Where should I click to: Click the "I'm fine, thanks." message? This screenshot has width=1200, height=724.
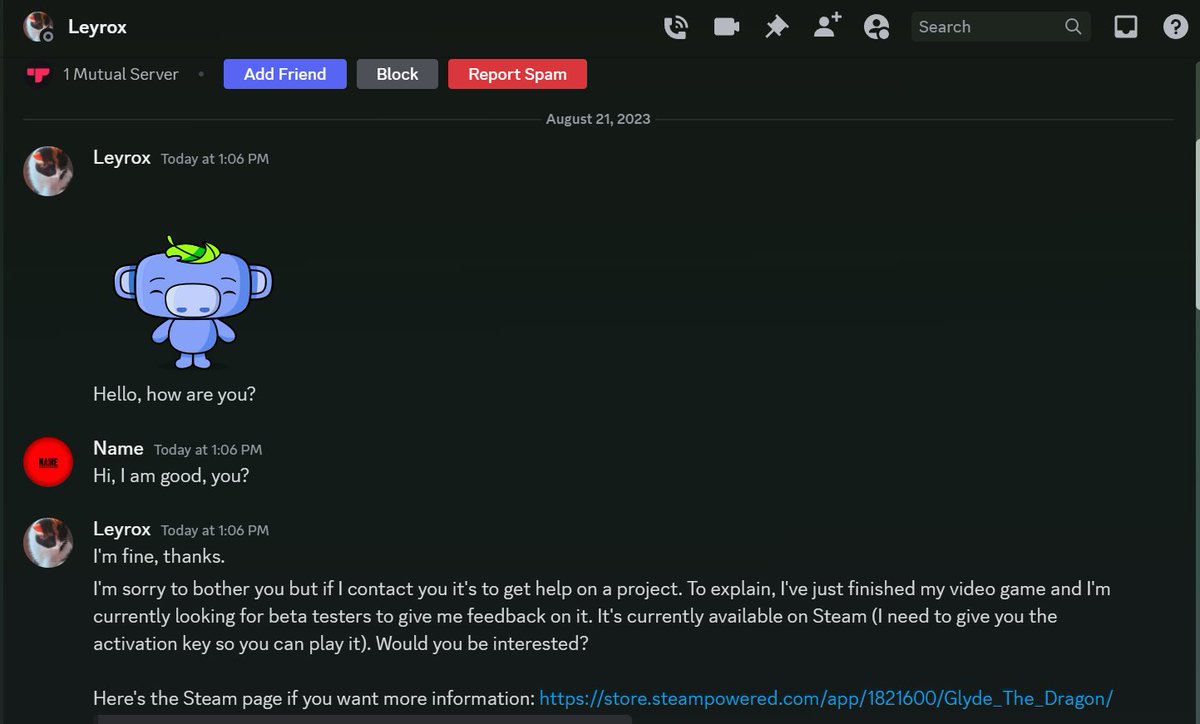click(x=159, y=556)
